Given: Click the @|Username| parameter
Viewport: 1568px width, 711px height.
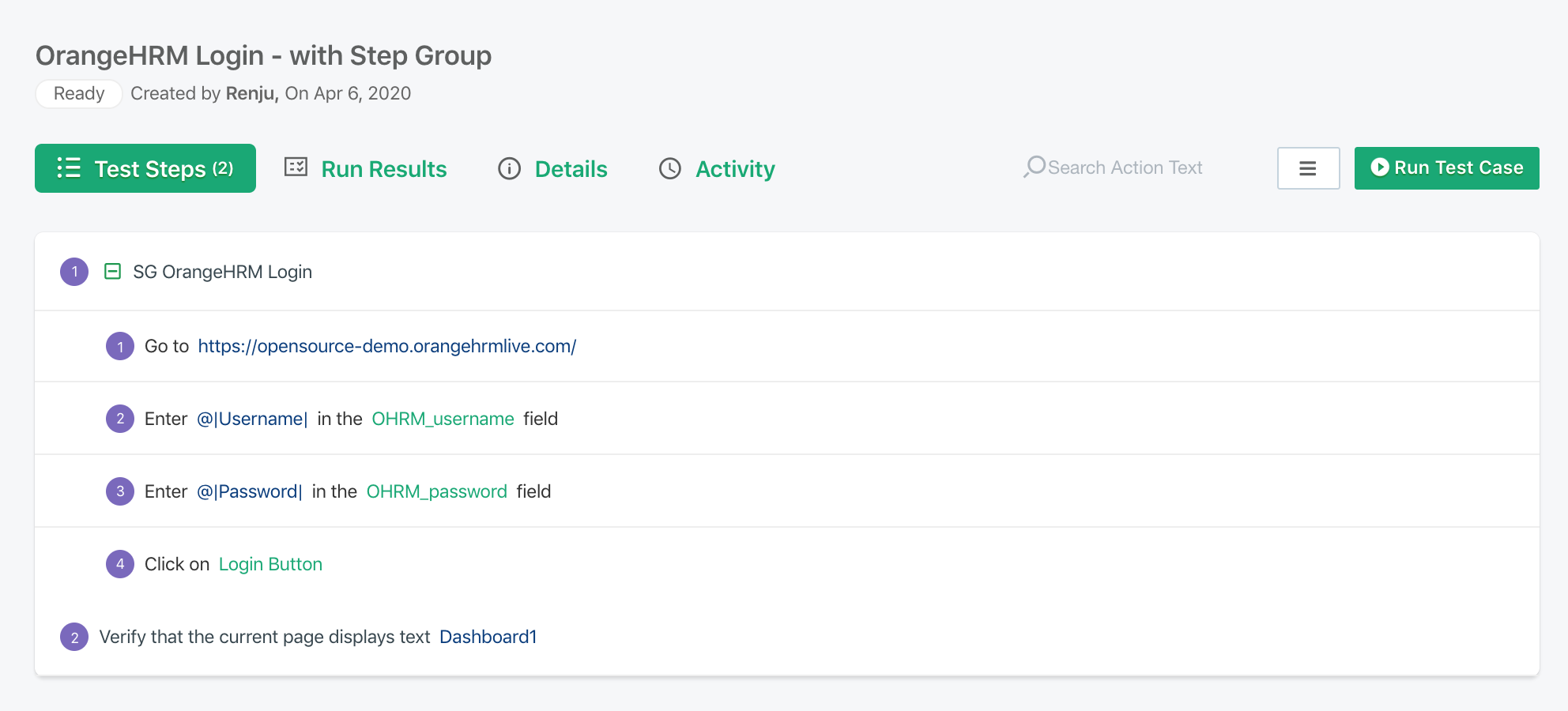Looking at the screenshot, I should [x=252, y=419].
